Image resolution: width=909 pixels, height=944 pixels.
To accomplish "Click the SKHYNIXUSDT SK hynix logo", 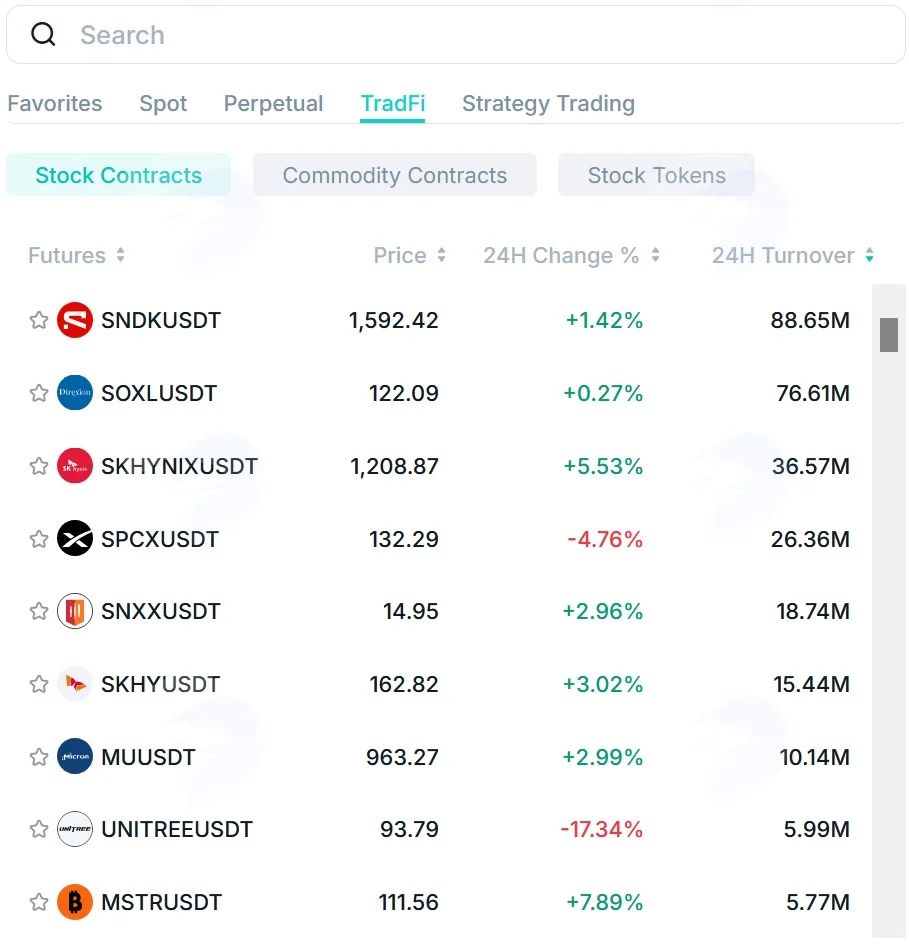I will (75, 465).
